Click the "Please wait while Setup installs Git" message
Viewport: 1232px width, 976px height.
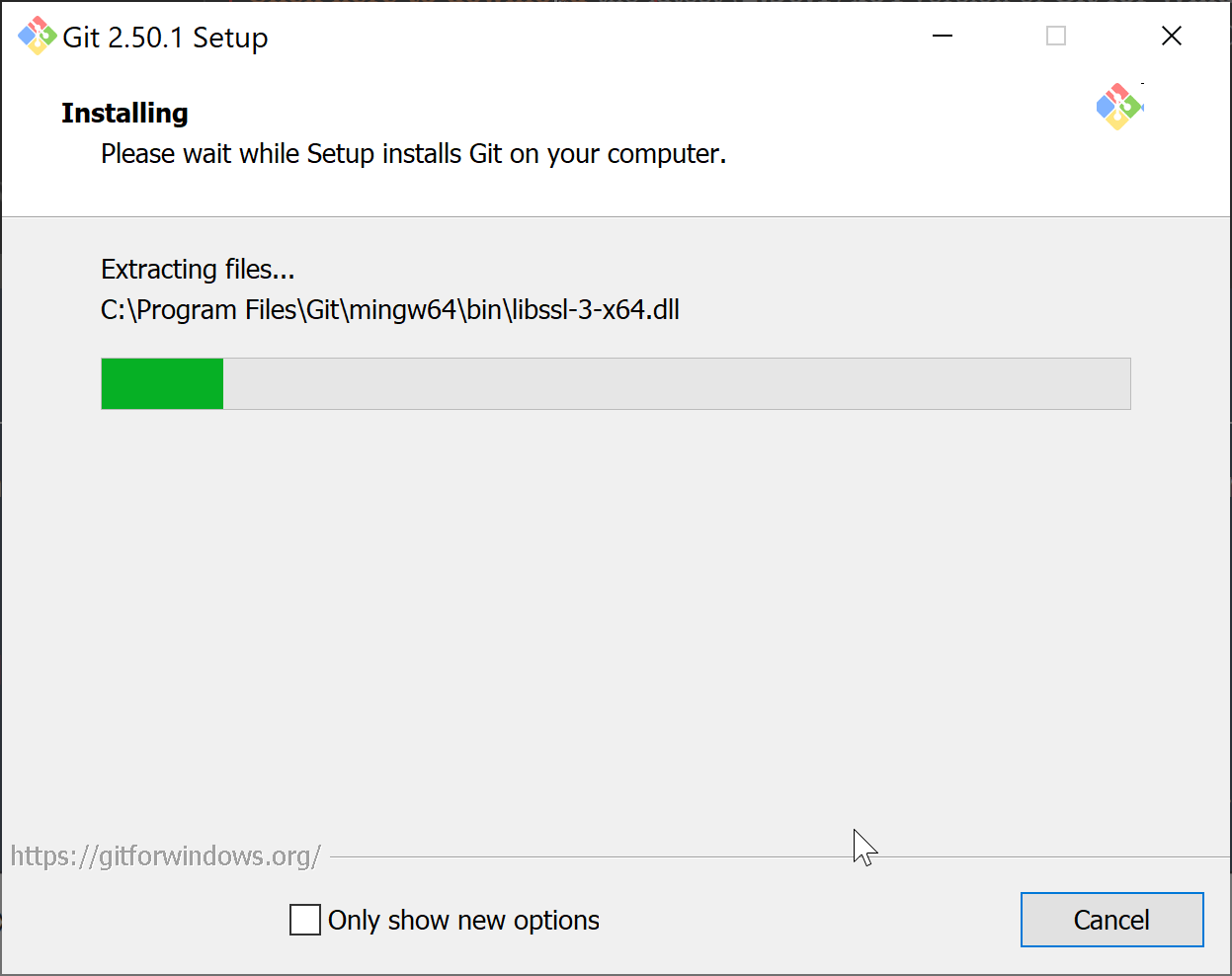(x=413, y=154)
